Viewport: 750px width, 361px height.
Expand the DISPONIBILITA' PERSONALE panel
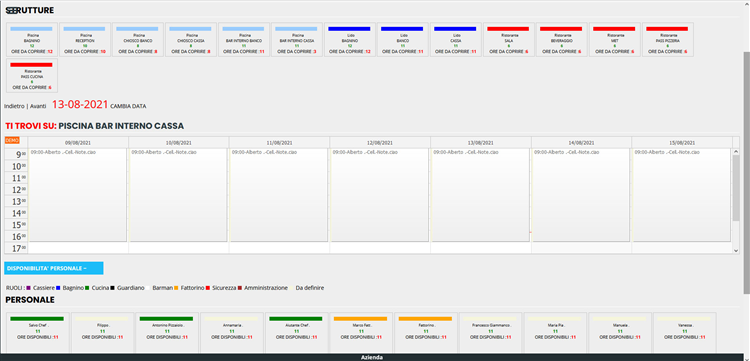pos(54,268)
